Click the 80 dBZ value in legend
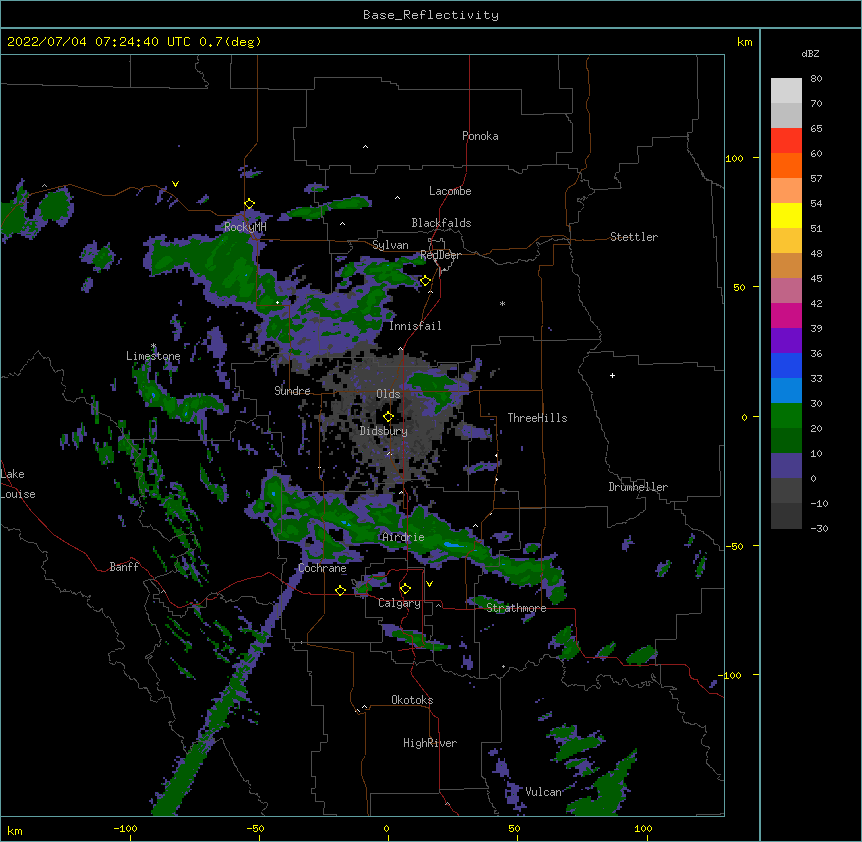 pyautogui.click(x=816, y=79)
